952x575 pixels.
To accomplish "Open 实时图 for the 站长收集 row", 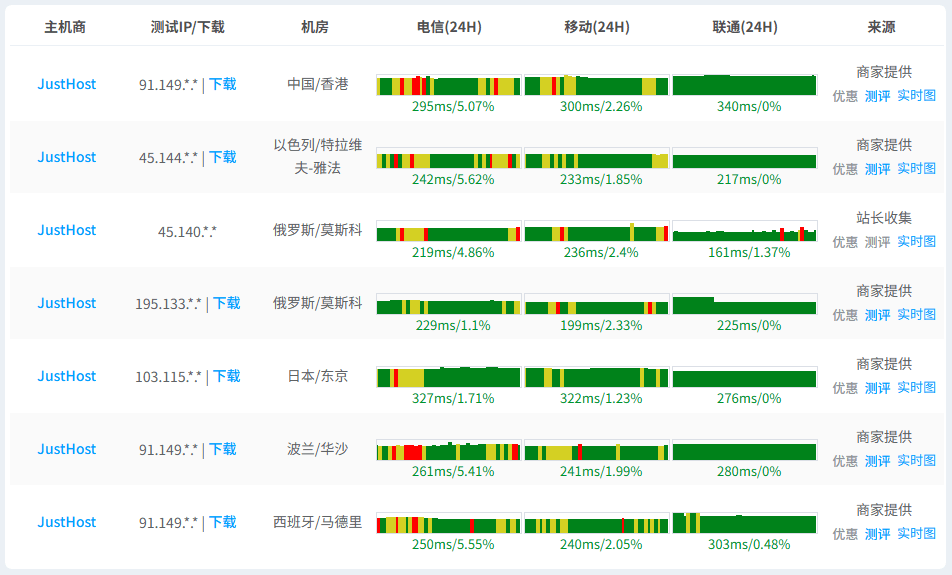I will pos(916,242).
